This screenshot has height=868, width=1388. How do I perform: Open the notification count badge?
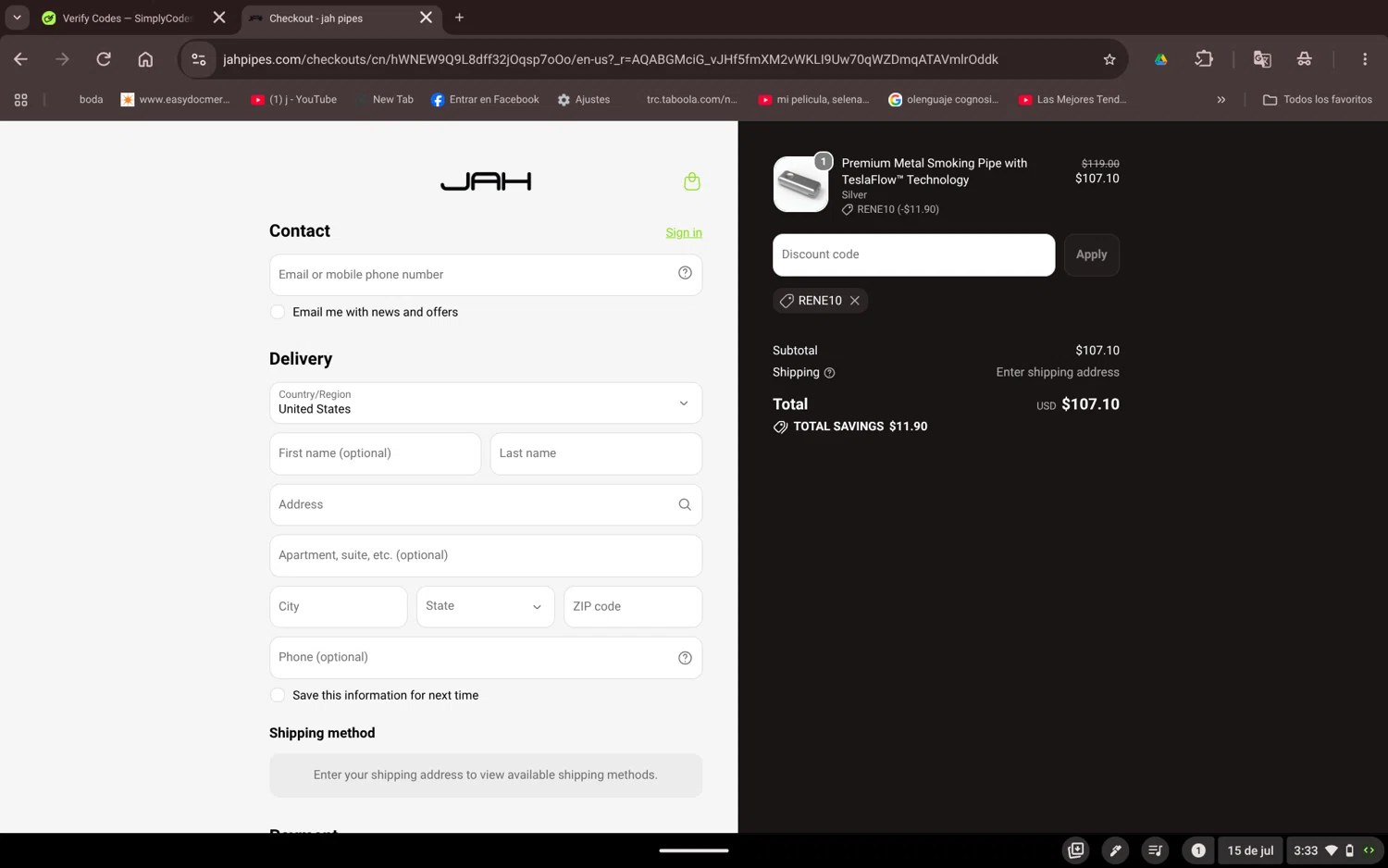[1198, 850]
